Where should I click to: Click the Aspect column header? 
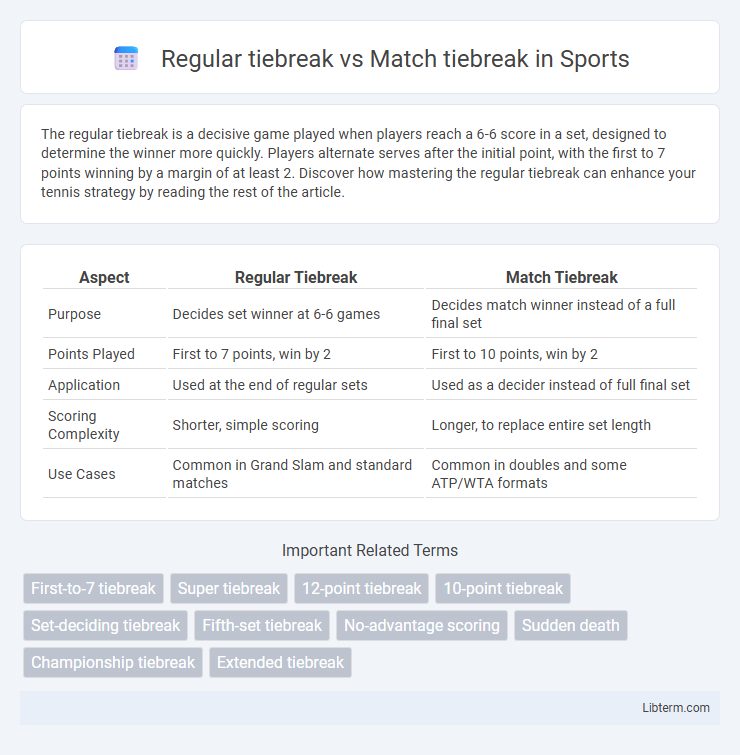pos(104,277)
